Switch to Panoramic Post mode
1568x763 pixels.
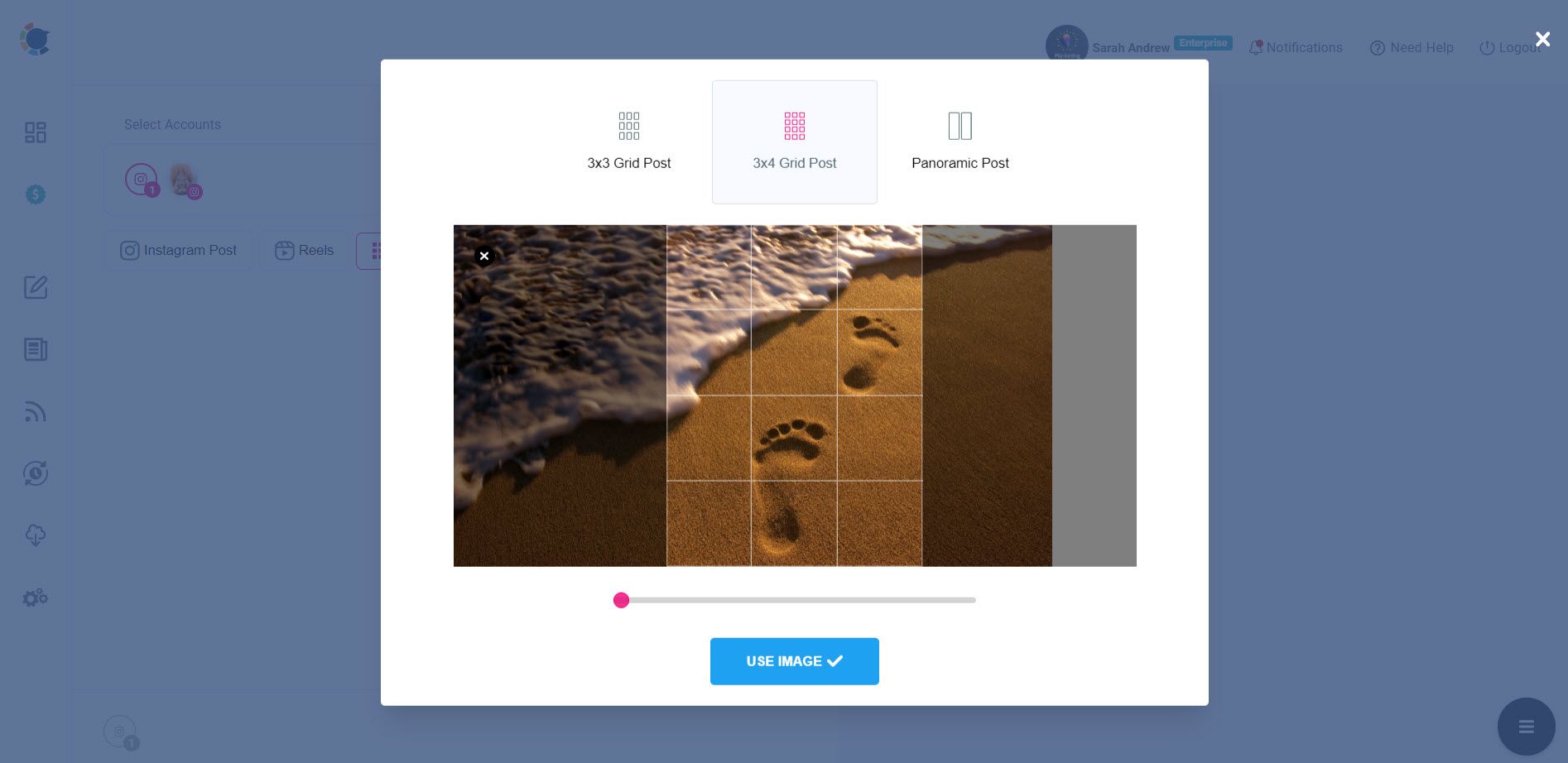click(960, 141)
